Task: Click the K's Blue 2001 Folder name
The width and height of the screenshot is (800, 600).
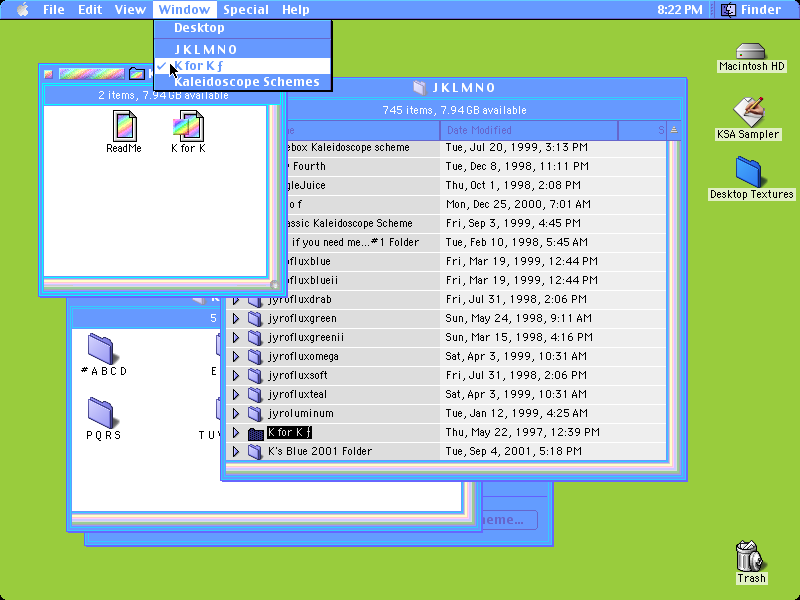Action: point(320,451)
